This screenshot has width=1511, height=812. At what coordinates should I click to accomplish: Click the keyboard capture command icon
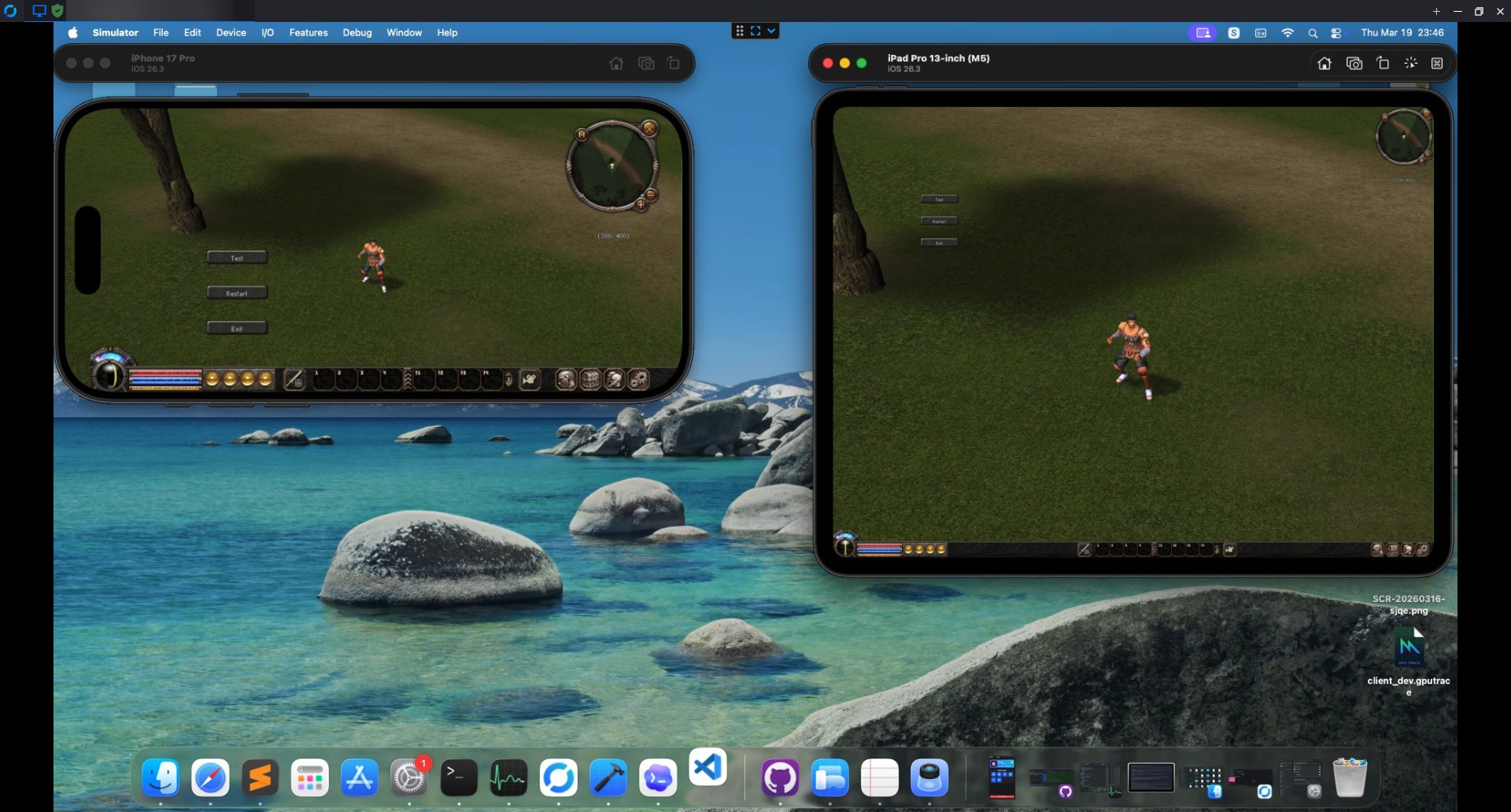point(1437,63)
